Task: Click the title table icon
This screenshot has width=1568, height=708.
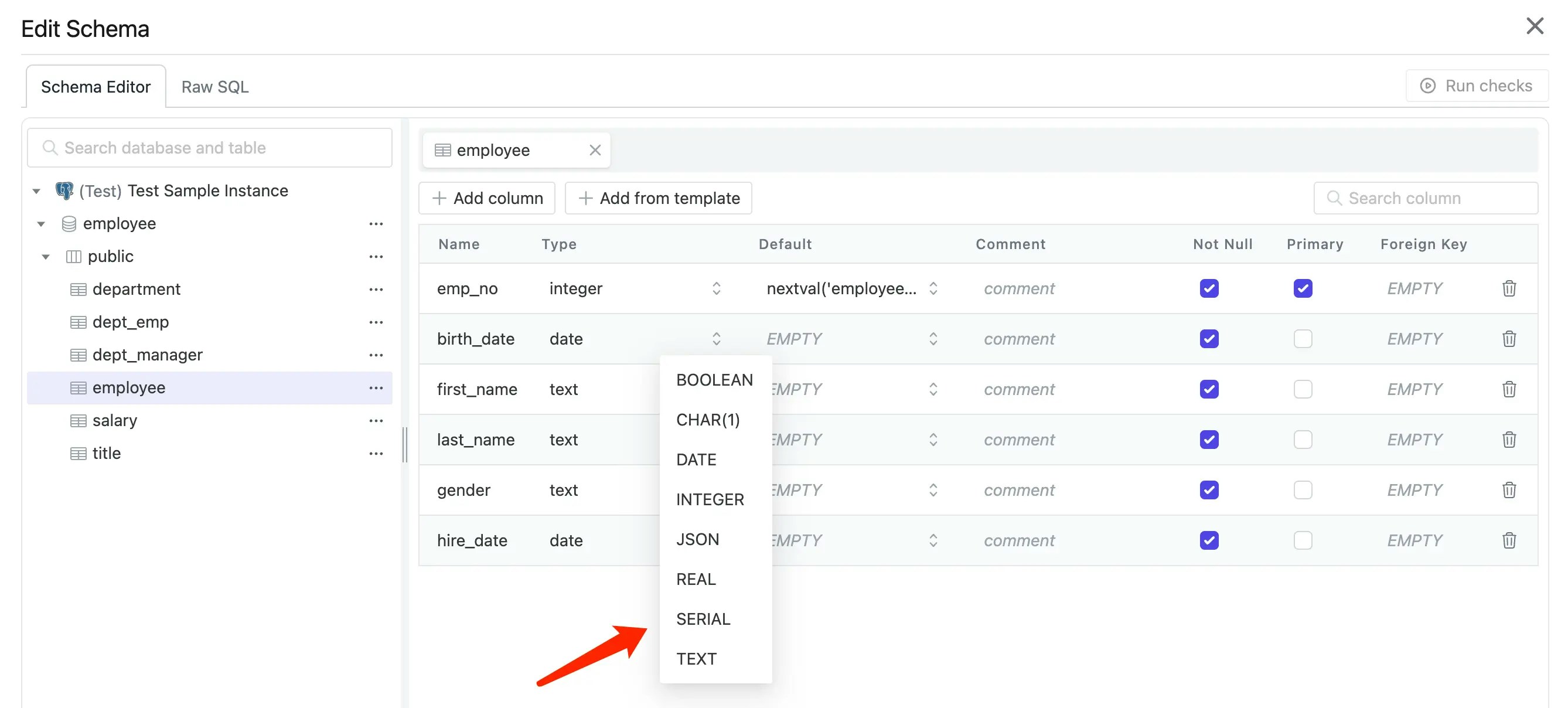Action: pyautogui.click(x=78, y=454)
